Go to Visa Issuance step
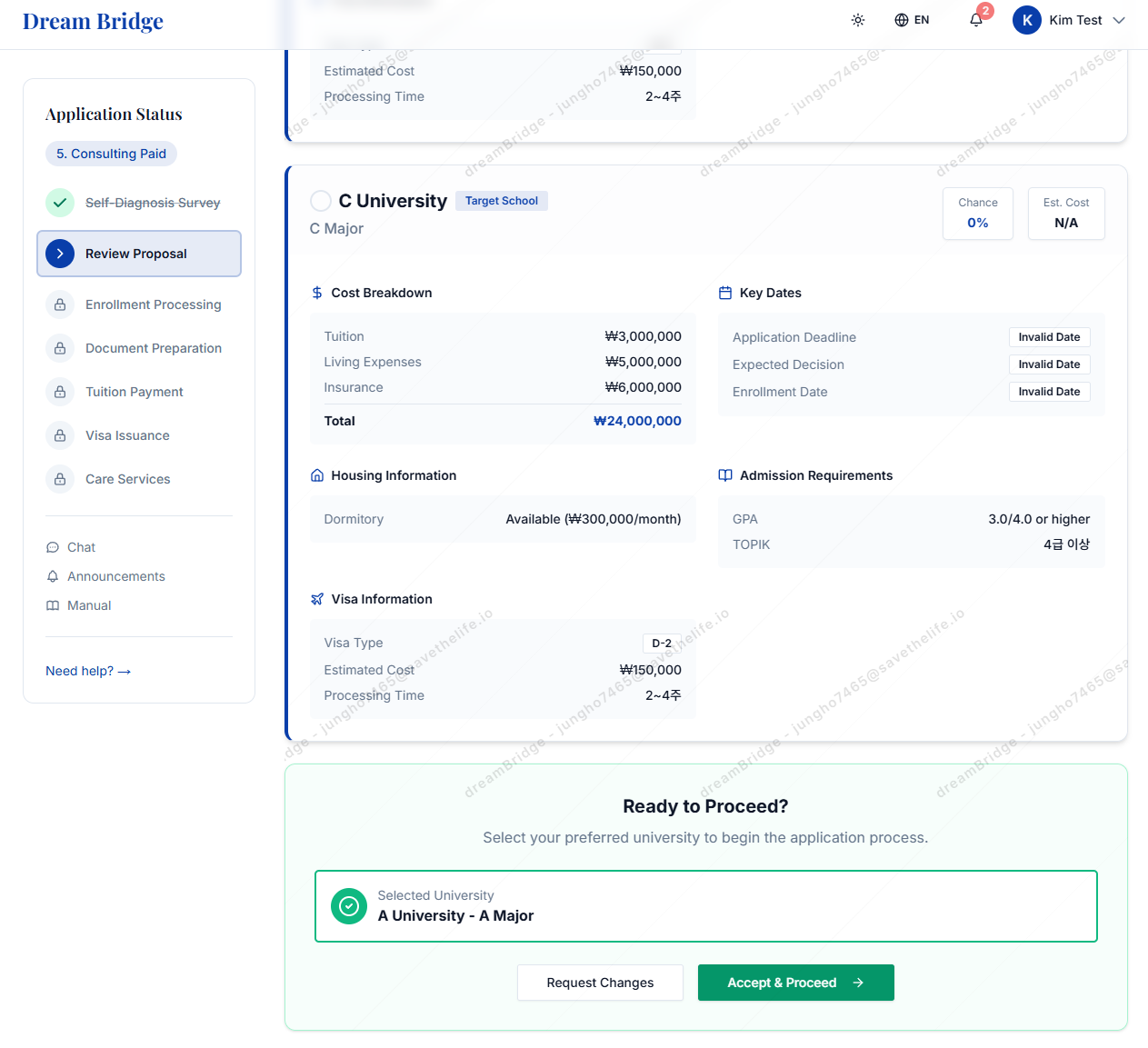This screenshot has width=1148, height=1048. [x=139, y=435]
